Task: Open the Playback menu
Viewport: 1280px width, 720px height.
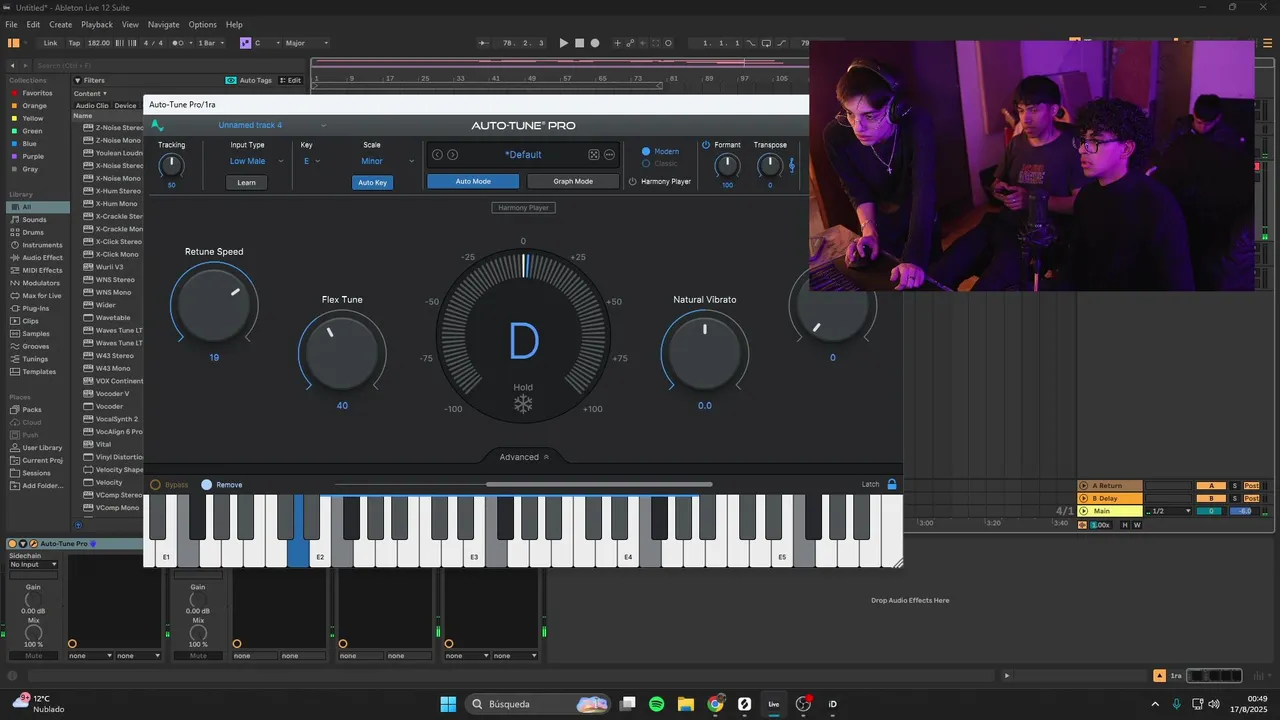Action: [x=97, y=24]
